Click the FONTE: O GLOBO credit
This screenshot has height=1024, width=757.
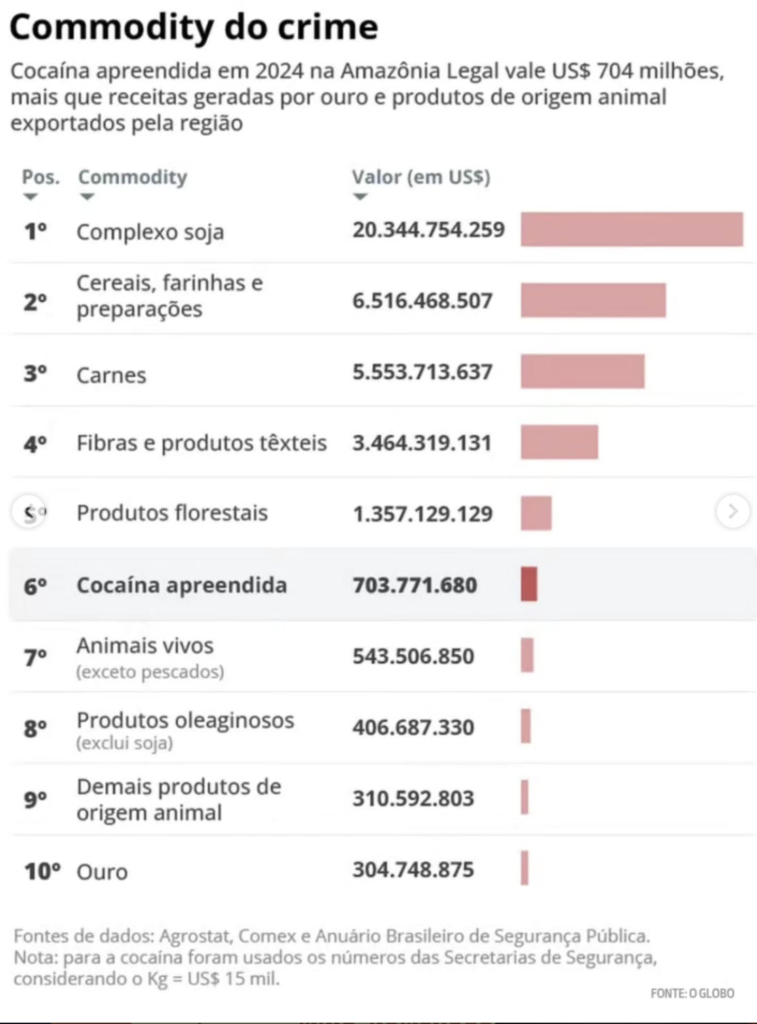click(692, 993)
